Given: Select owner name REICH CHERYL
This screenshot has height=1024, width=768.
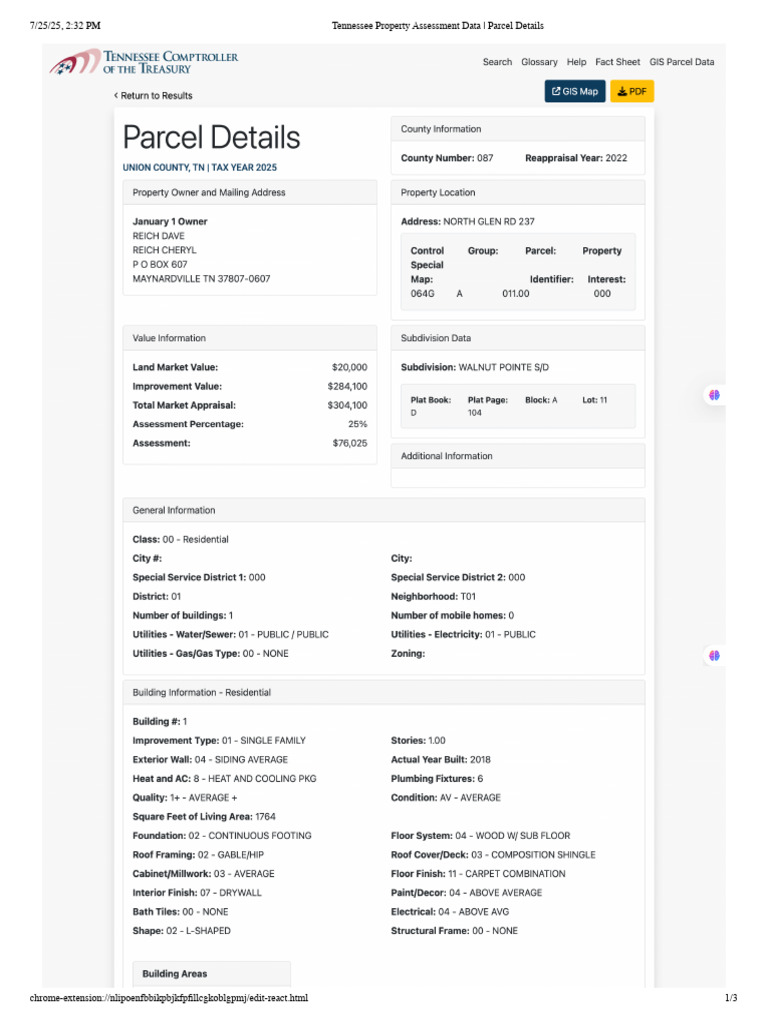Looking at the screenshot, I should coord(165,250).
